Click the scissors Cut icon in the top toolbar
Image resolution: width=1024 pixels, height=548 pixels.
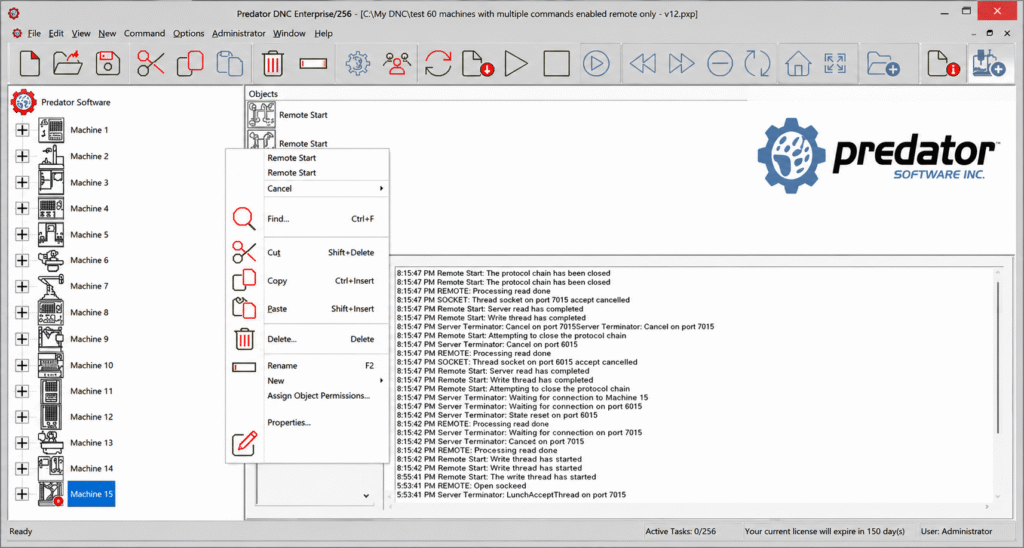coord(151,64)
